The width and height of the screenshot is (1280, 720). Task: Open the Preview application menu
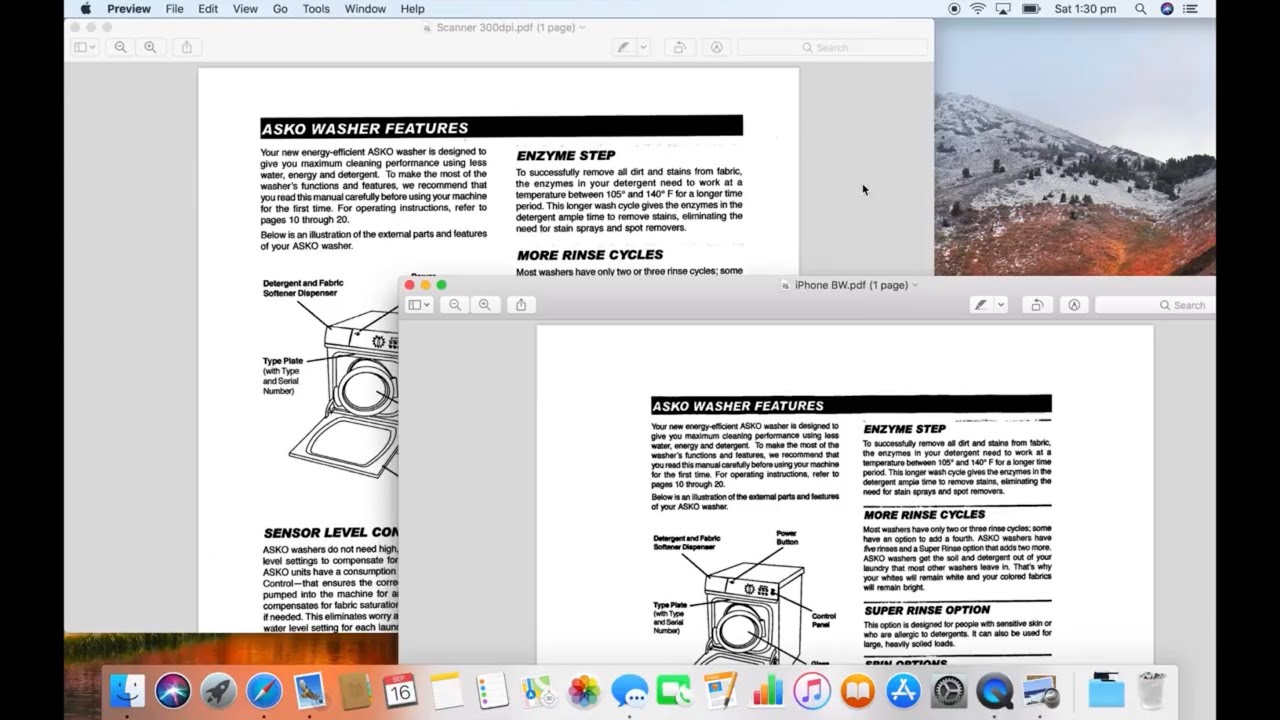[129, 9]
